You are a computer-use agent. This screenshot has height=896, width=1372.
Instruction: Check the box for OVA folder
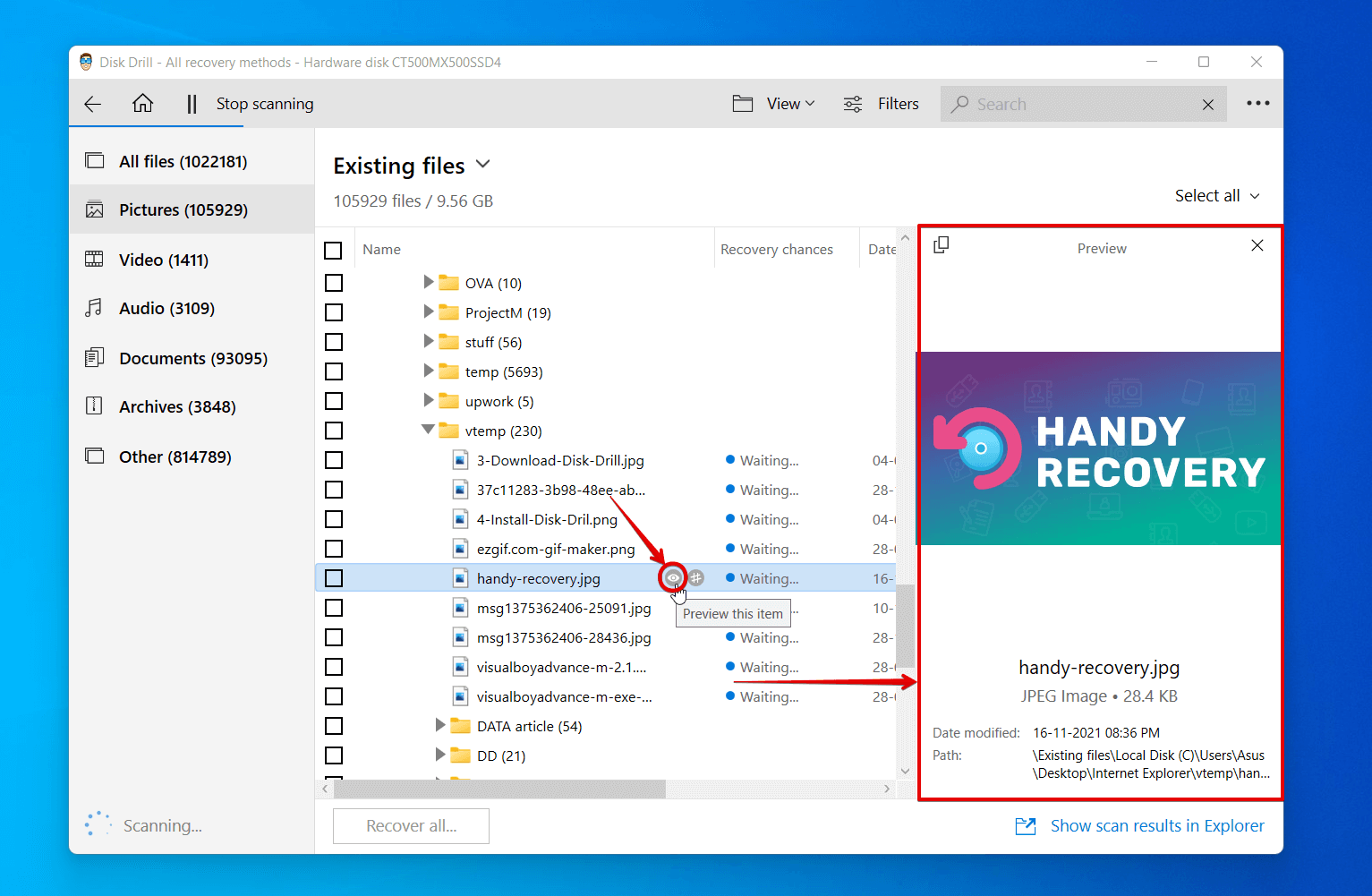pyautogui.click(x=334, y=283)
